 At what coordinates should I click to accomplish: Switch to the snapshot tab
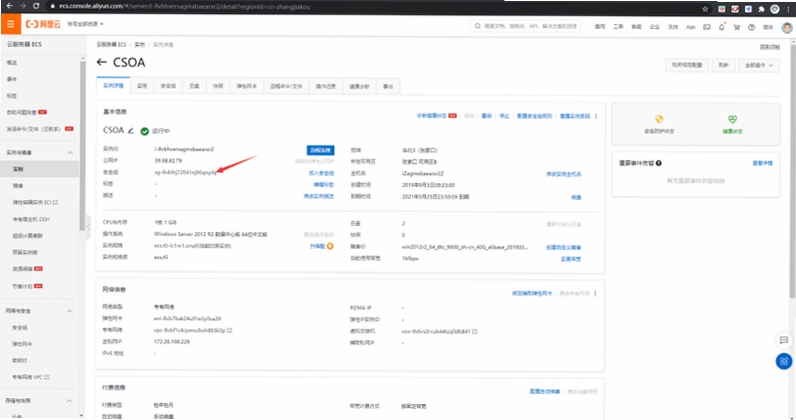point(218,86)
